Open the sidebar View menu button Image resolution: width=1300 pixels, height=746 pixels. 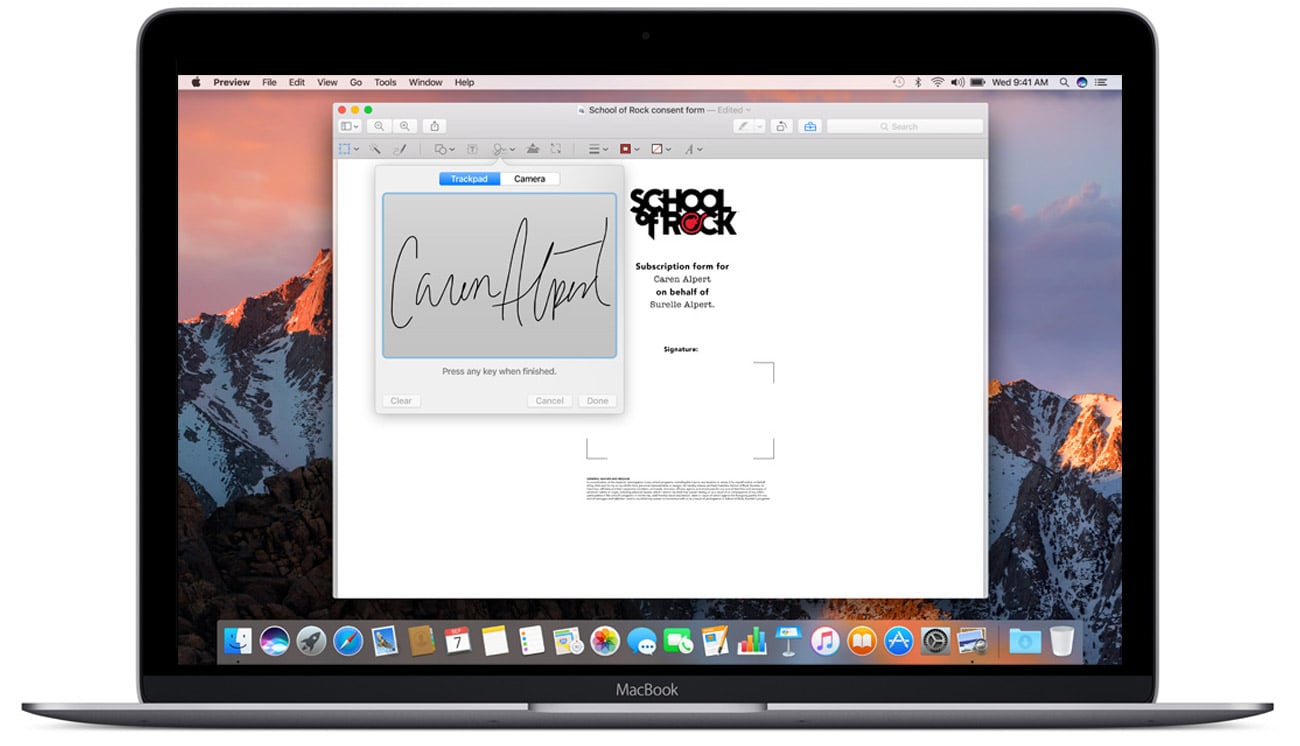pos(350,126)
